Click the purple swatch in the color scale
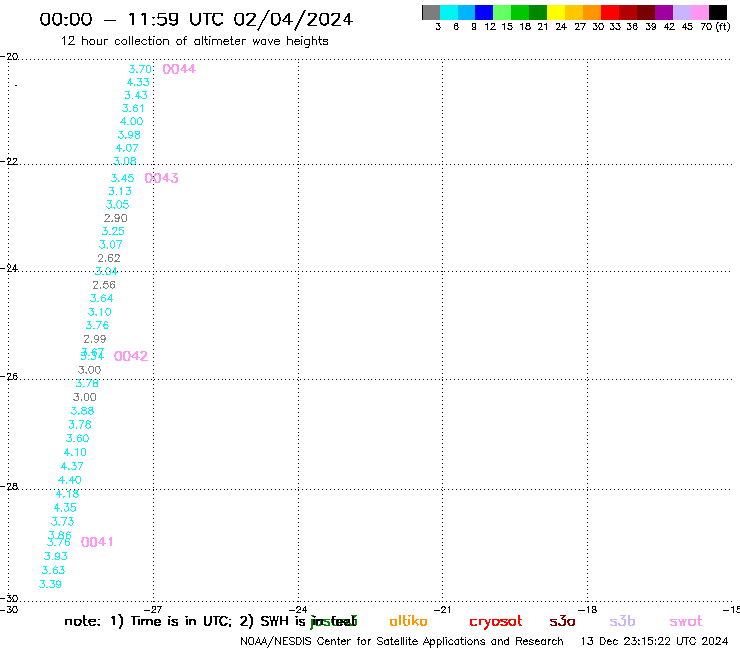Viewport: 740px width, 650px height. (x=664, y=12)
